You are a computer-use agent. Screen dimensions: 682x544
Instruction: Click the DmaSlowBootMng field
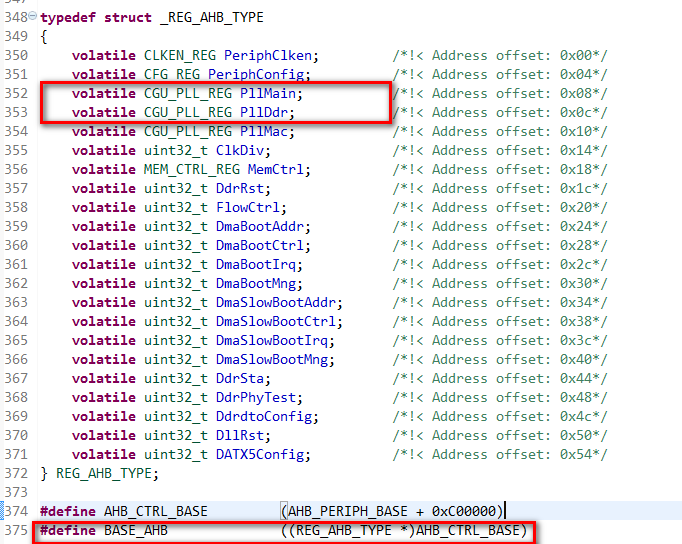pos(272,360)
